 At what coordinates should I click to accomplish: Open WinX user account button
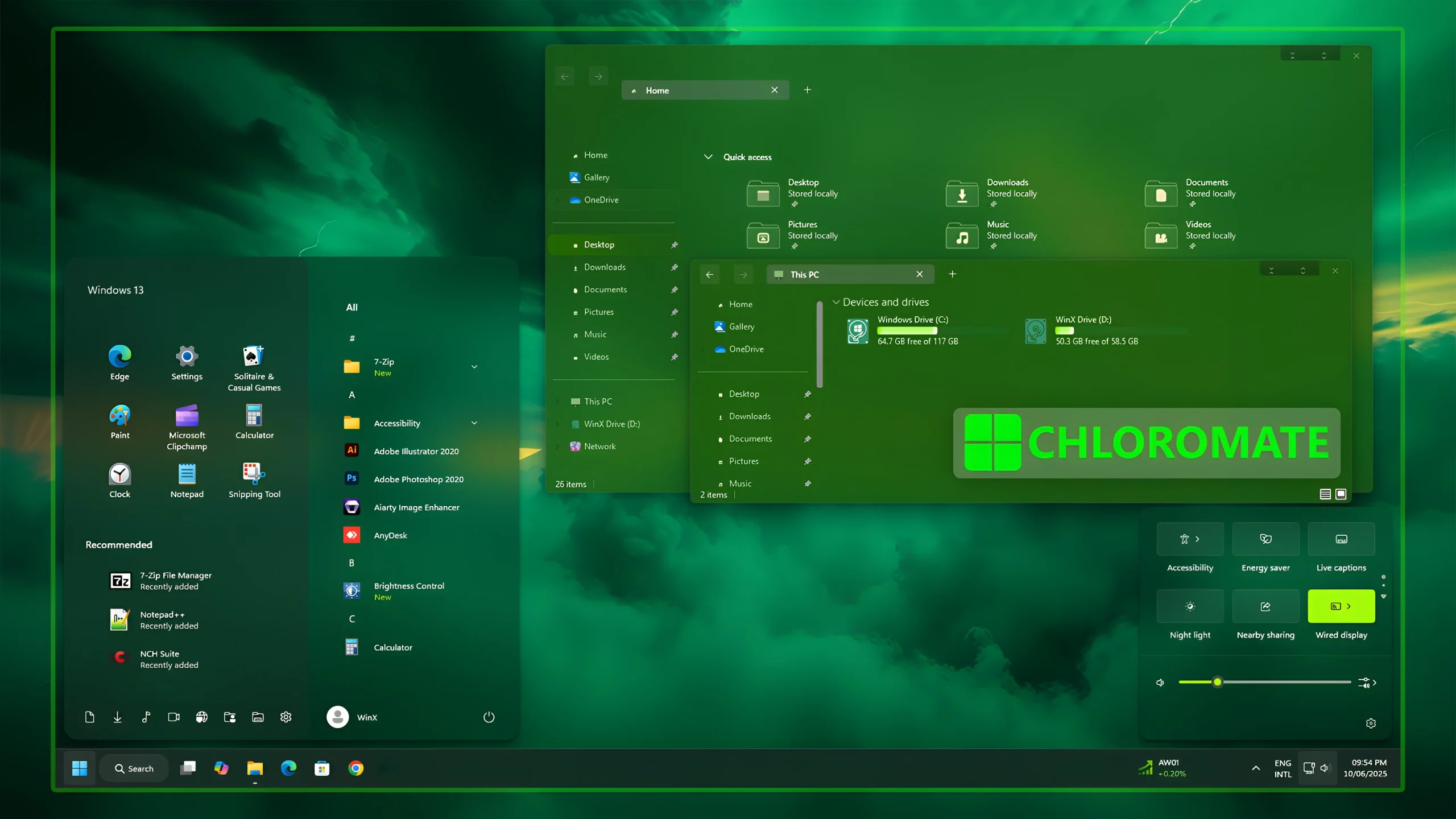tap(352, 717)
